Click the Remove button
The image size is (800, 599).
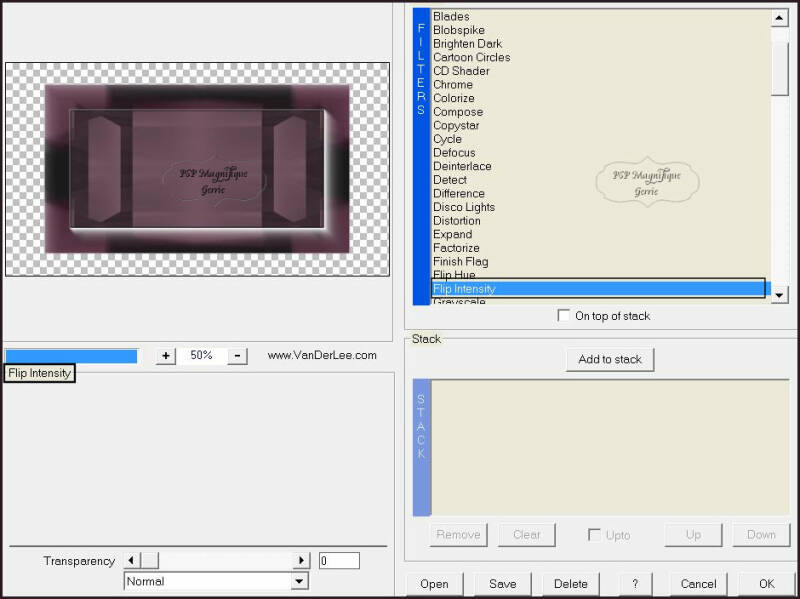[458, 535]
